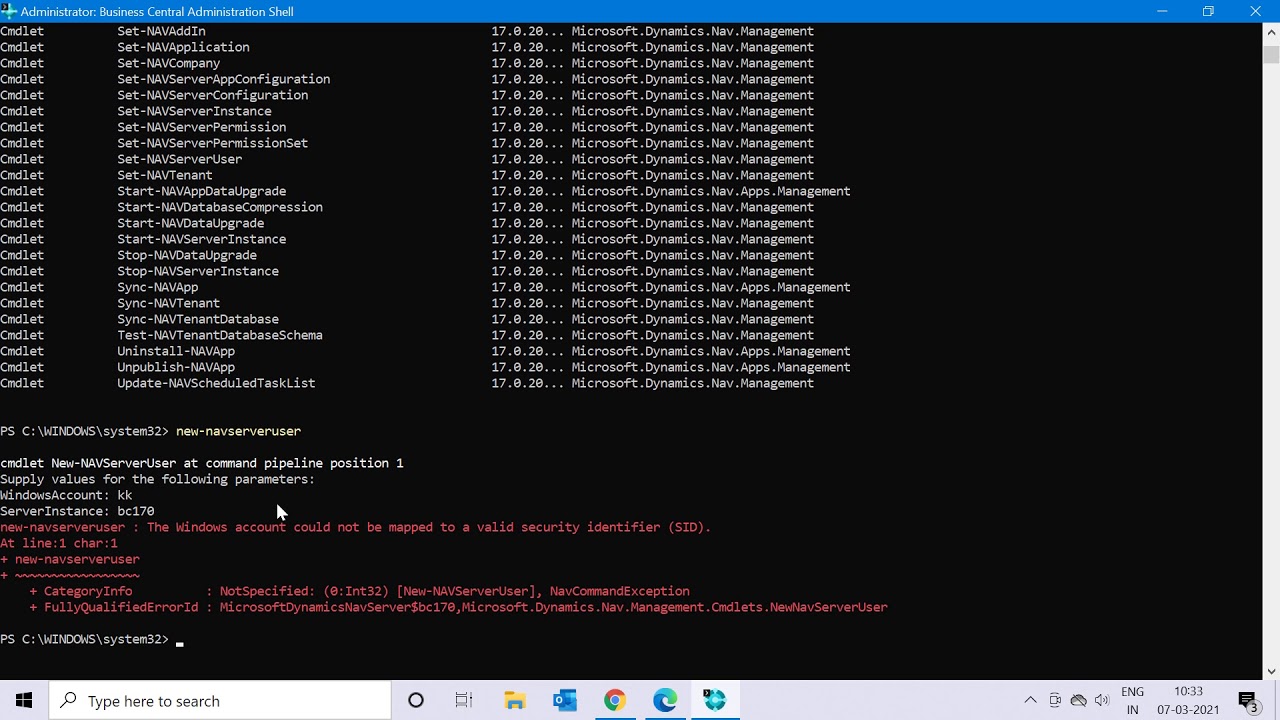Click the scrollbar down arrow
This screenshot has width=1280, height=720.
(1271, 672)
